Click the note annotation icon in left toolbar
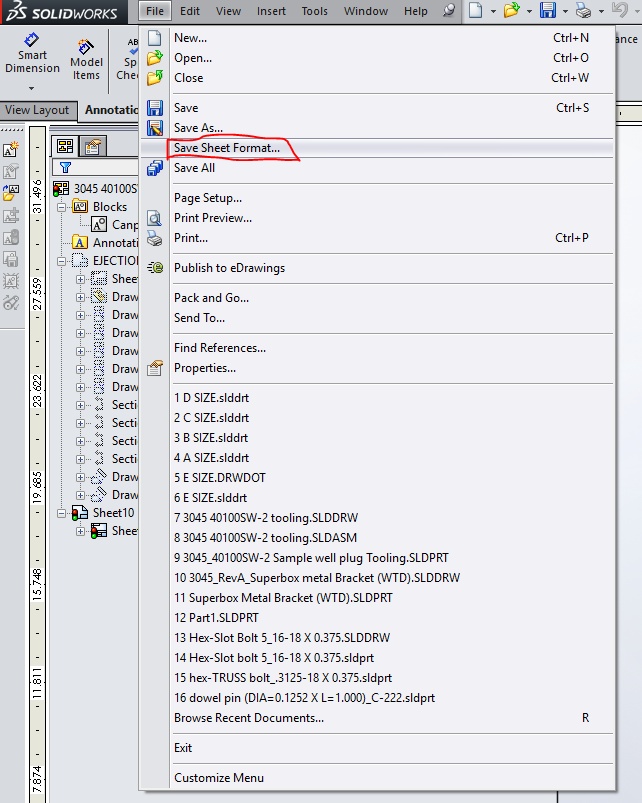 11,149
